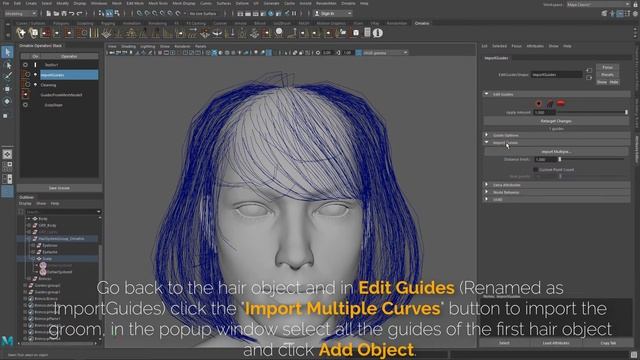The width and height of the screenshot is (640, 360).
Task: Click the EditGuidesShape name input field
Action: [x=556, y=75]
